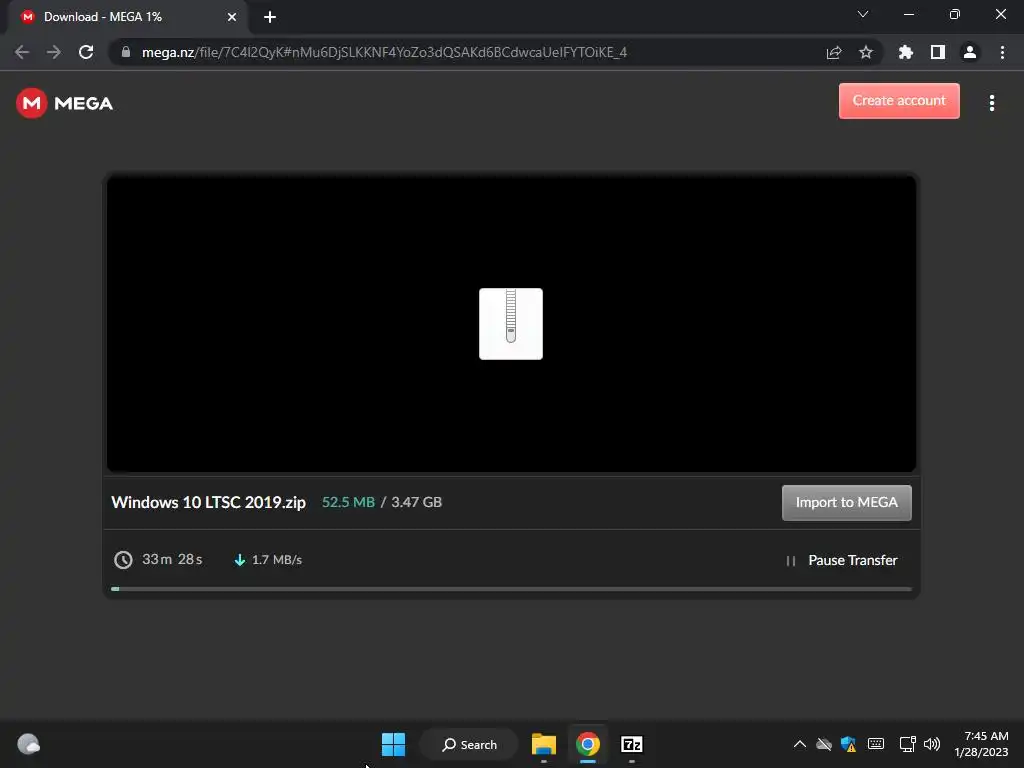Click the 33m 28s remaining time
Viewport: 1024px width, 768px height.
pyautogui.click(x=172, y=560)
